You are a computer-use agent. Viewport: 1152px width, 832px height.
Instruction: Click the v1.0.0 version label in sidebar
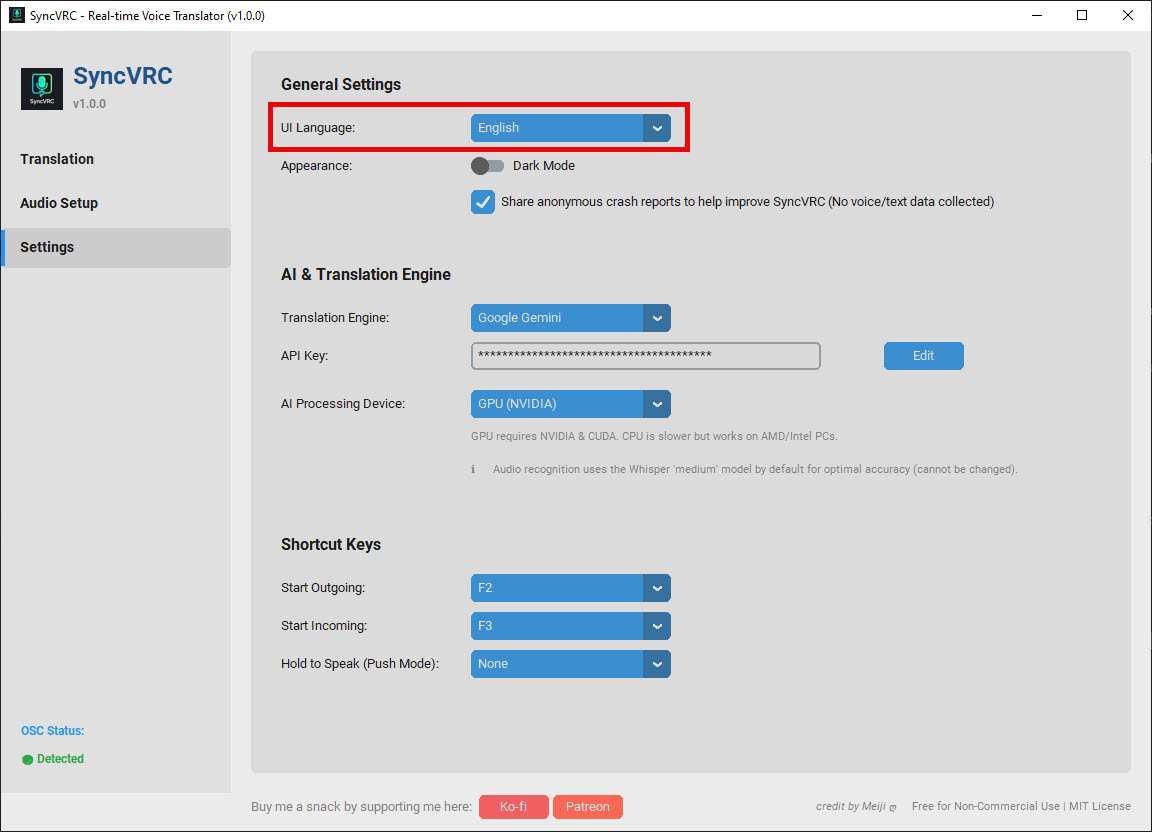coord(90,104)
